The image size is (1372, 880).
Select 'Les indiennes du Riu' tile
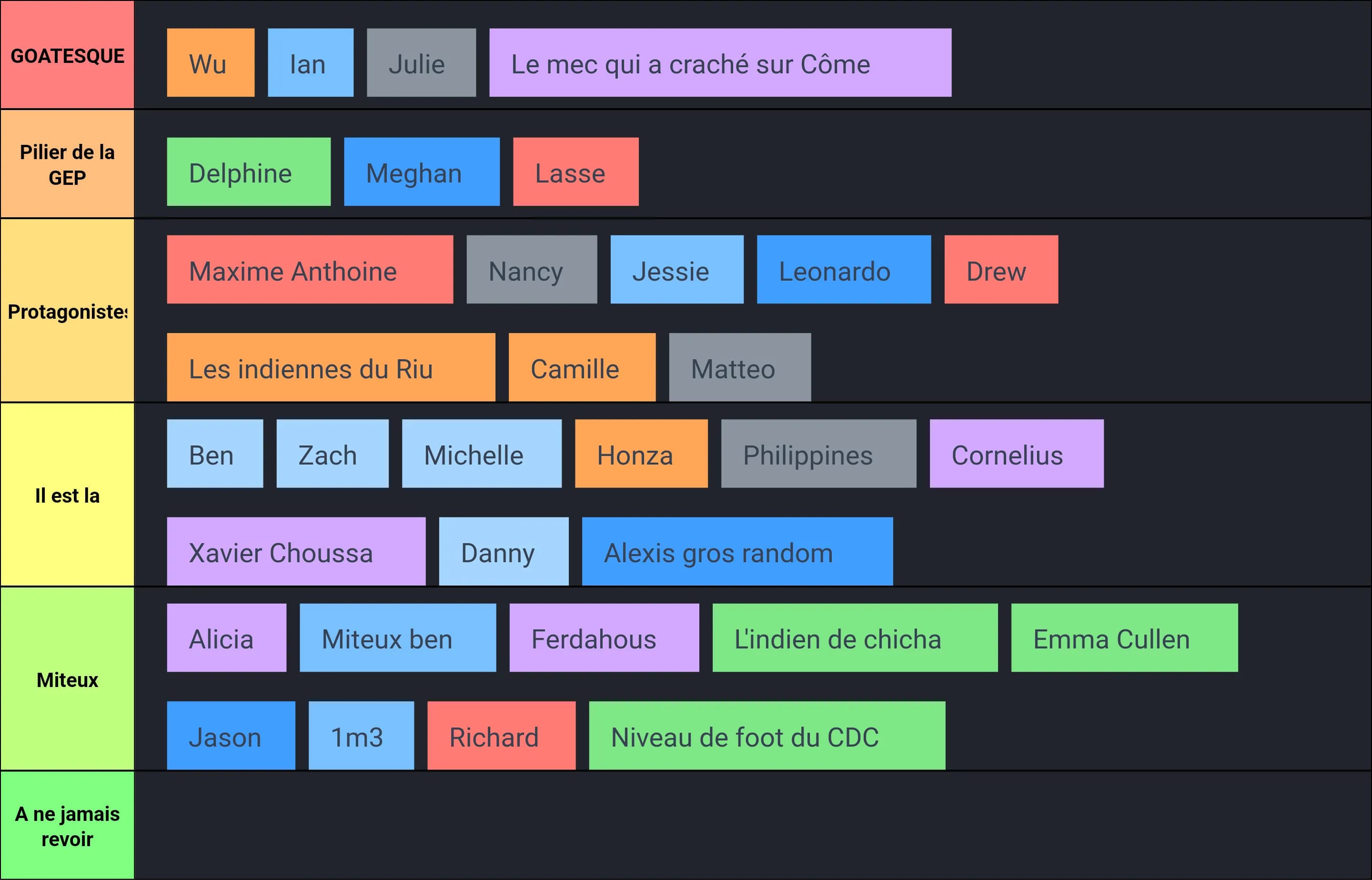[331, 367]
